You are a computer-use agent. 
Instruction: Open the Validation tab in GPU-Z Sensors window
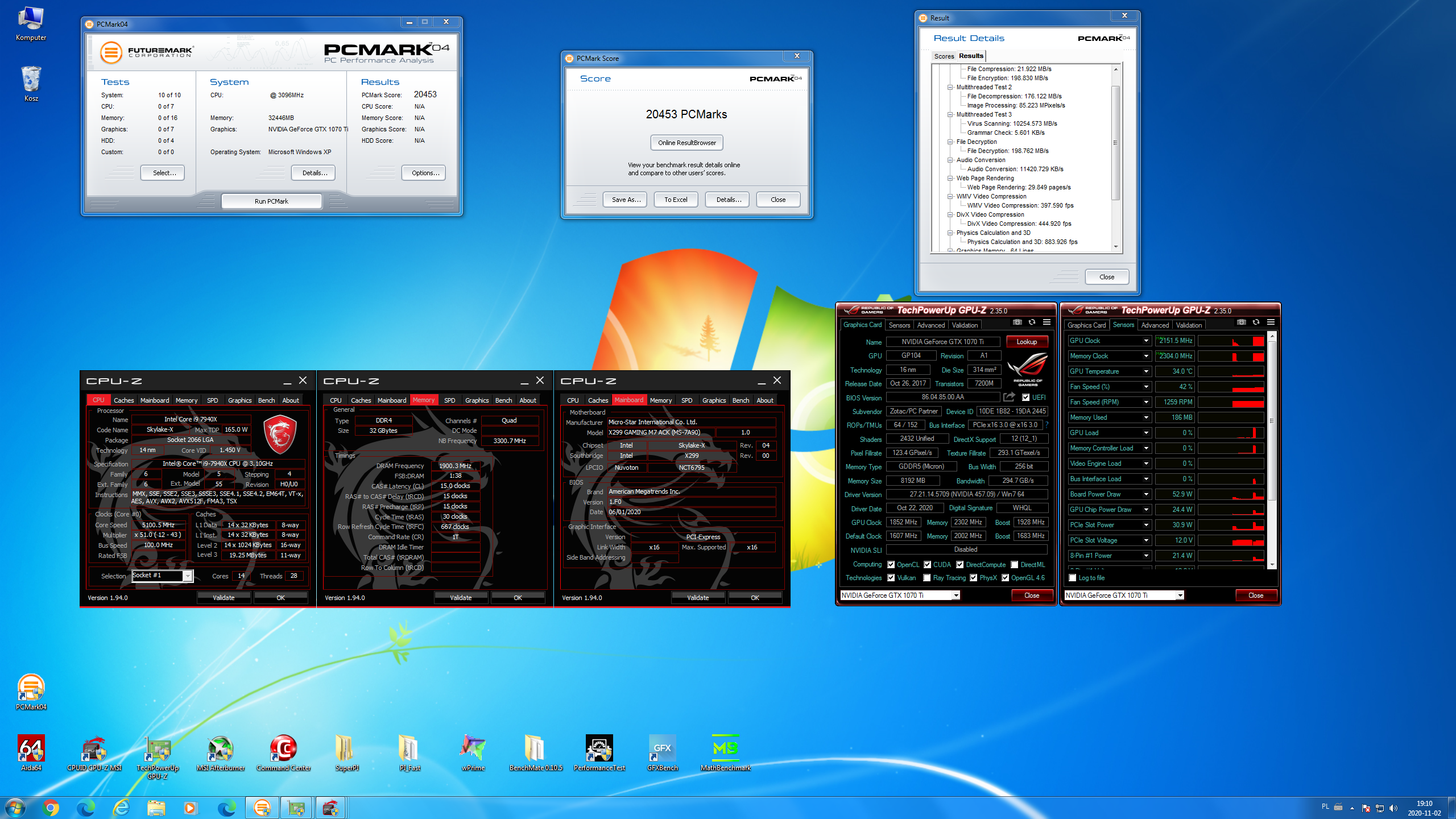(1189, 325)
